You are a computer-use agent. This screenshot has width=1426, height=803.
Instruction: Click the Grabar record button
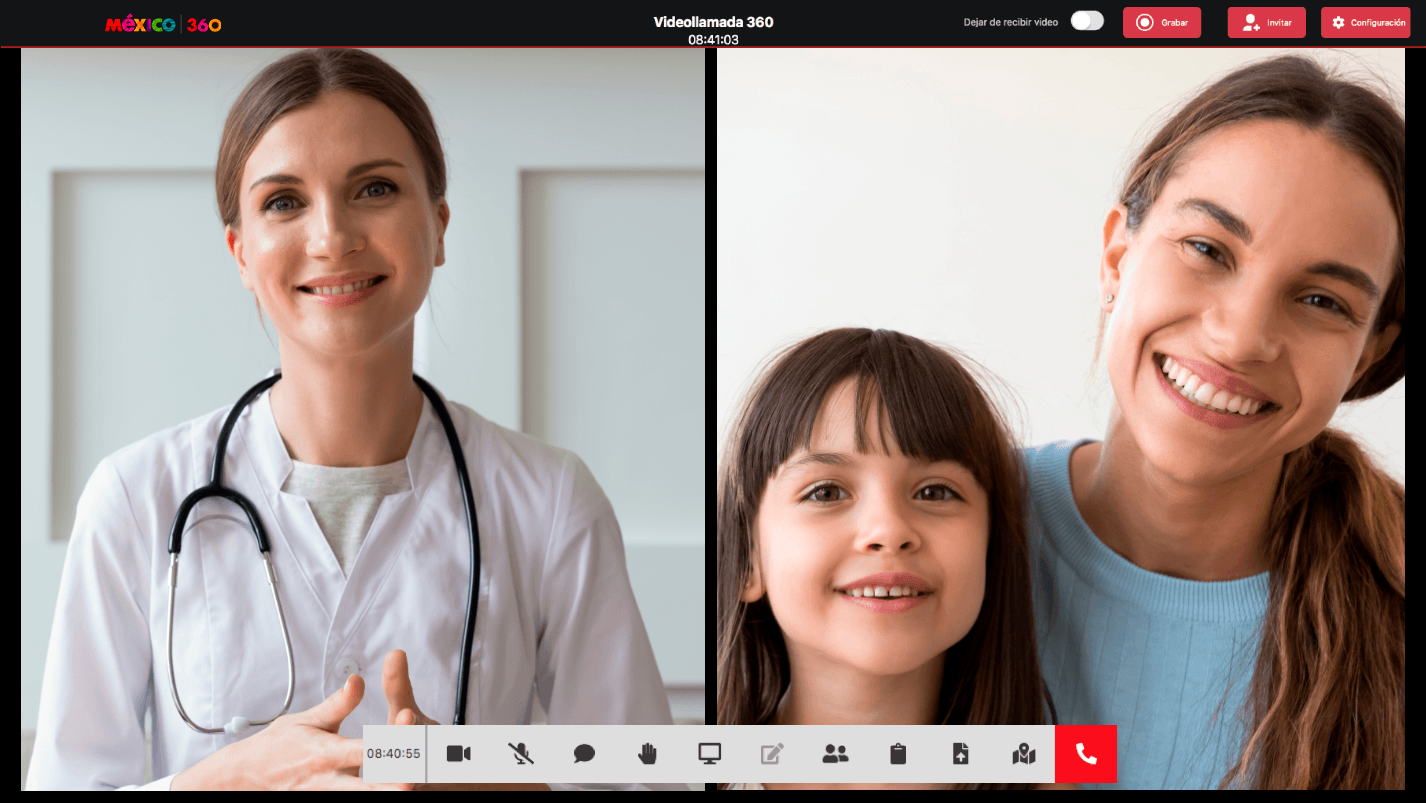coord(1161,22)
